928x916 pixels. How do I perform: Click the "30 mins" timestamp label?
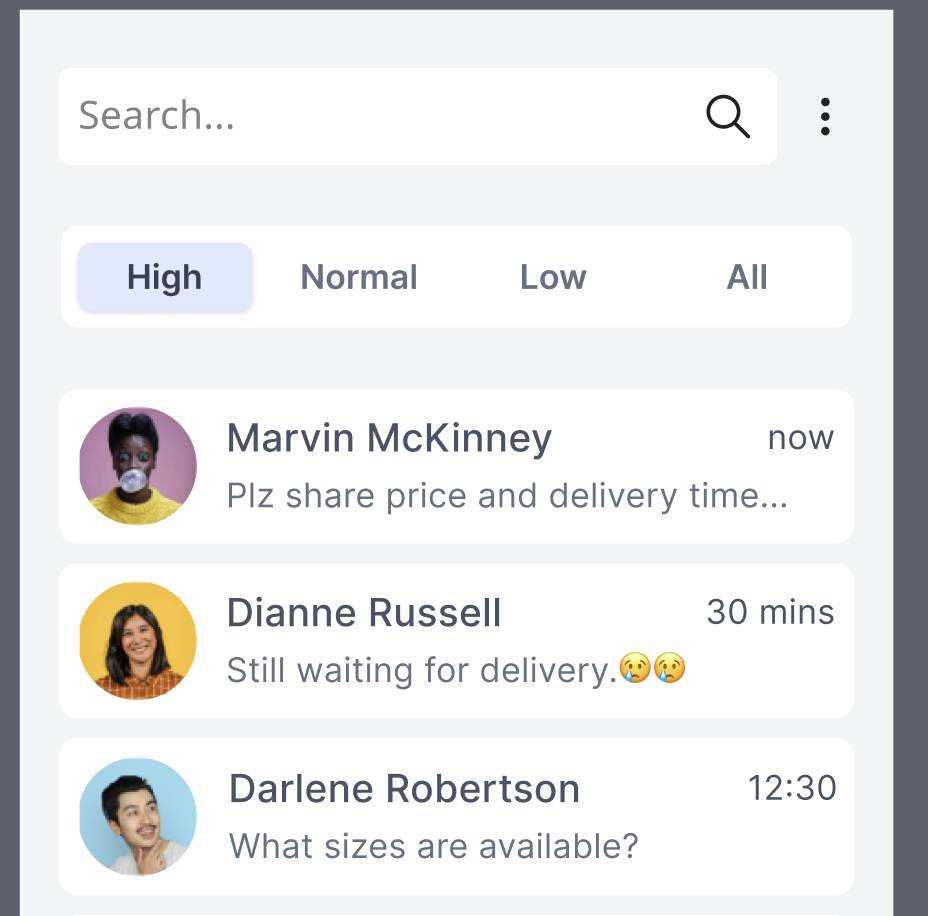tap(770, 612)
